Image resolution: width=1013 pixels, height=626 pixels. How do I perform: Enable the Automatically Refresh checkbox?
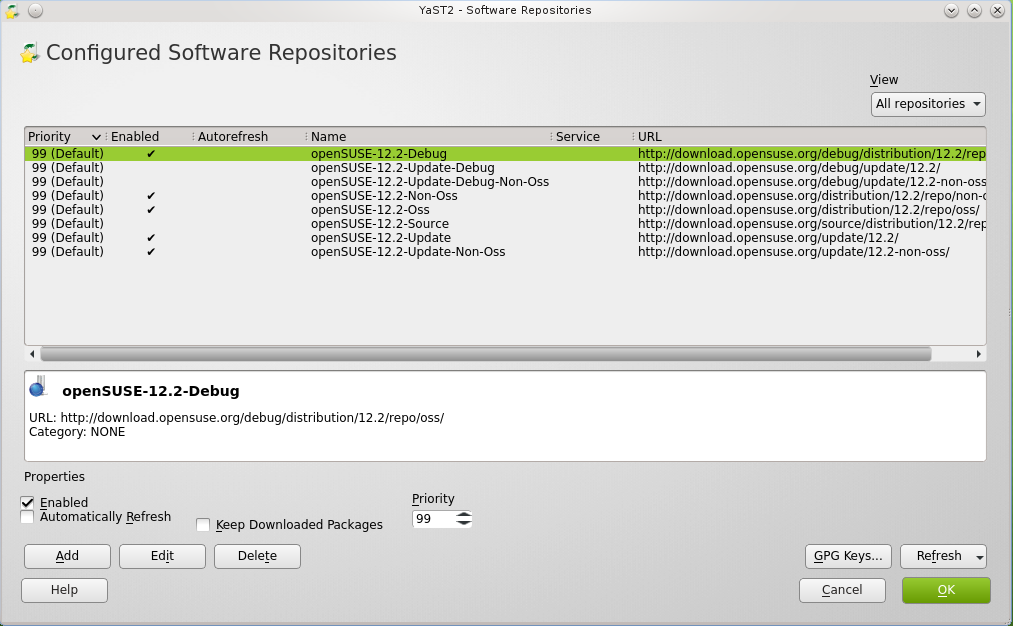(x=27, y=517)
